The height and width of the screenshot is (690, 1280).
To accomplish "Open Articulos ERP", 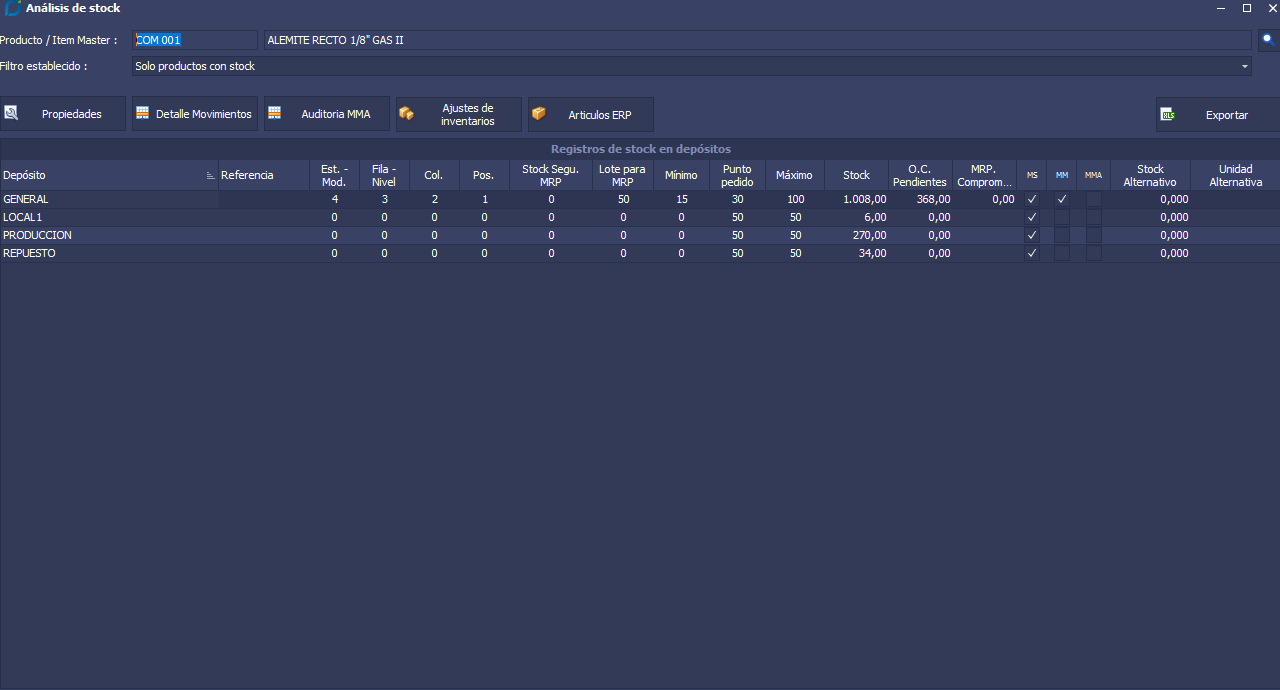I will [591, 114].
